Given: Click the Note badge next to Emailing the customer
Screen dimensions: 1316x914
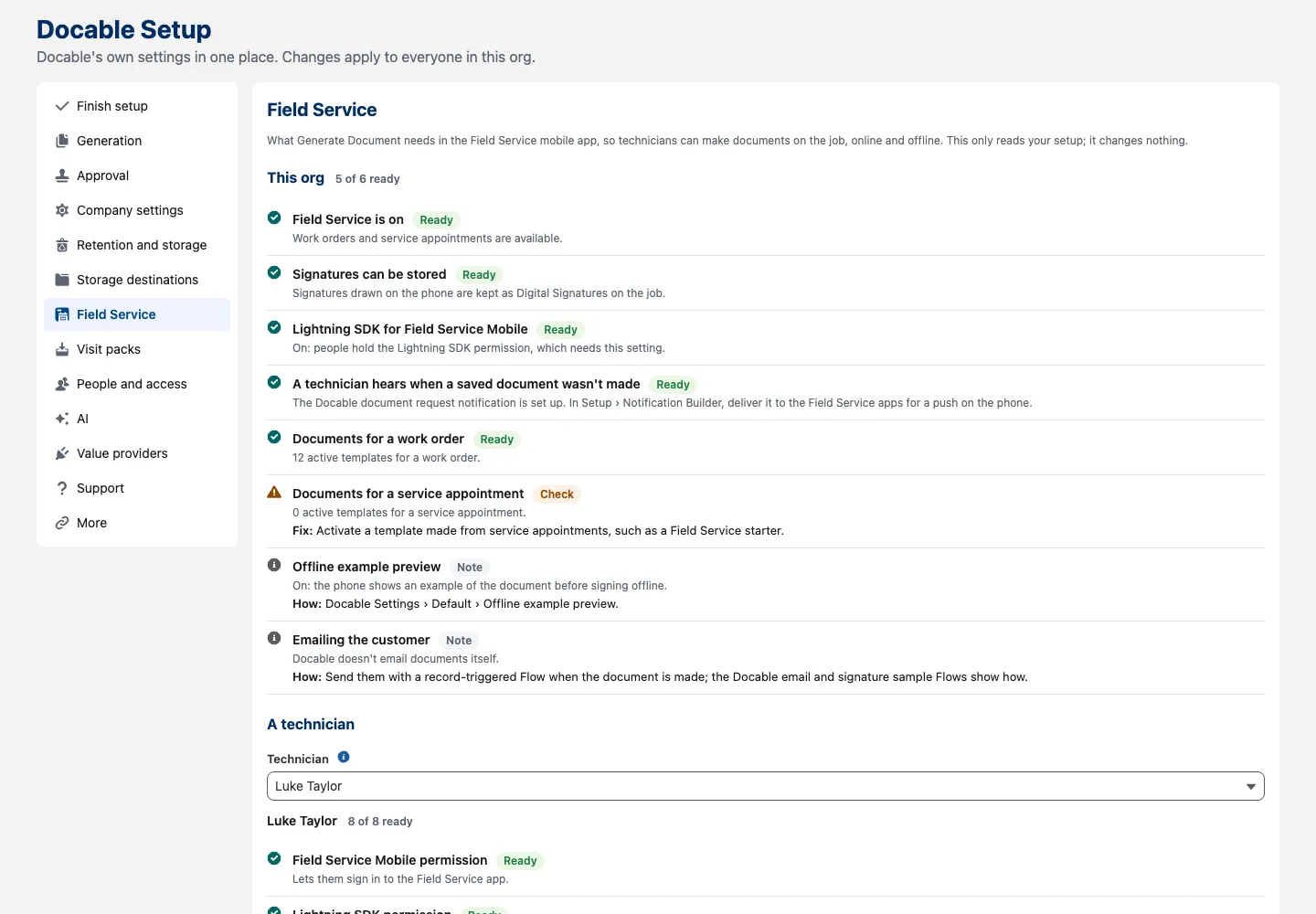Looking at the screenshot, I should pos(459,641).
